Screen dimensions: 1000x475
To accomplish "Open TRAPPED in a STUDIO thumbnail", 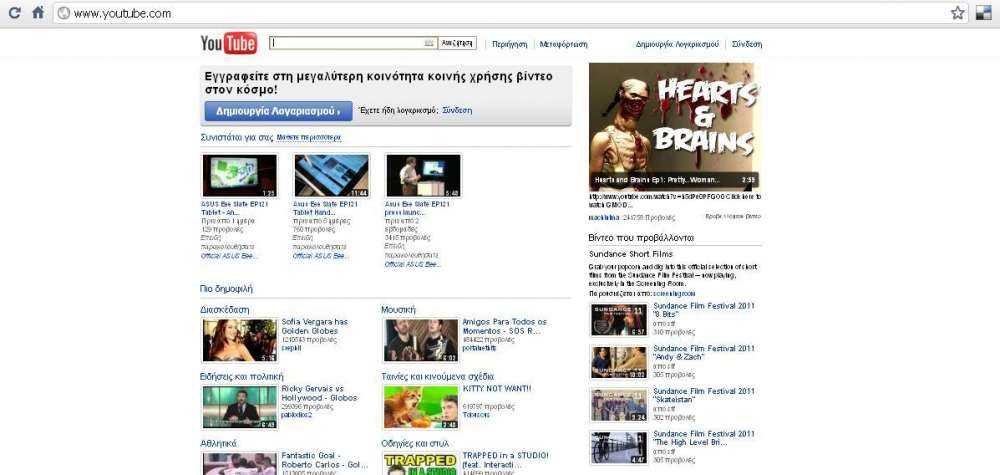I will tap(421, 464).
